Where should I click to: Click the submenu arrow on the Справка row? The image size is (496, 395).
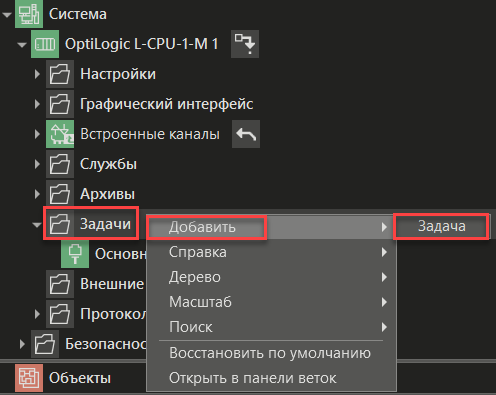pos(384,252)
